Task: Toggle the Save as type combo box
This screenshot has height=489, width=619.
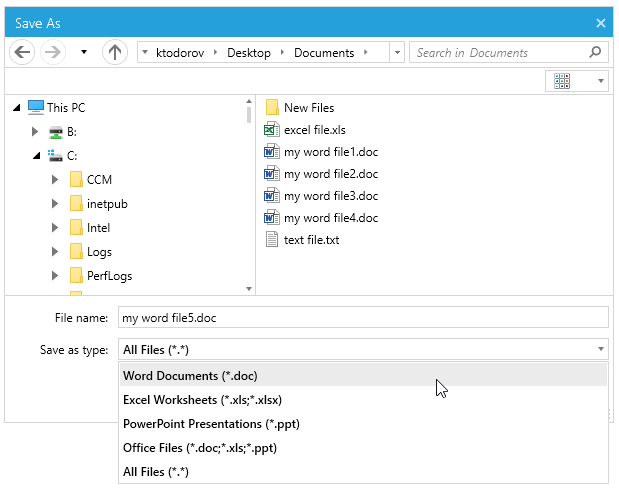Action: pyautogui.click(x=363, y=349)
